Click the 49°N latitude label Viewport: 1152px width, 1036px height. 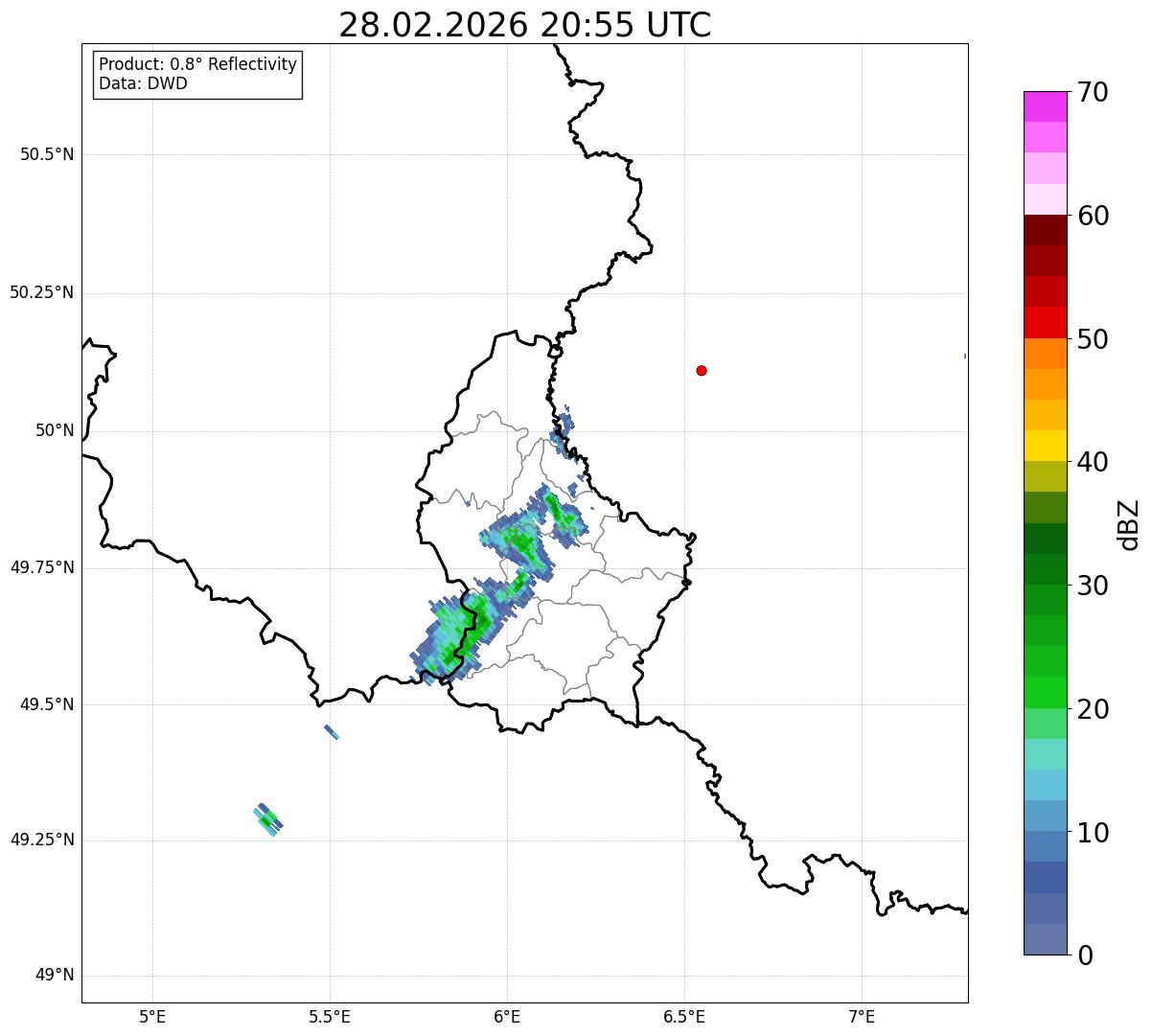click(x=55, y=976)
